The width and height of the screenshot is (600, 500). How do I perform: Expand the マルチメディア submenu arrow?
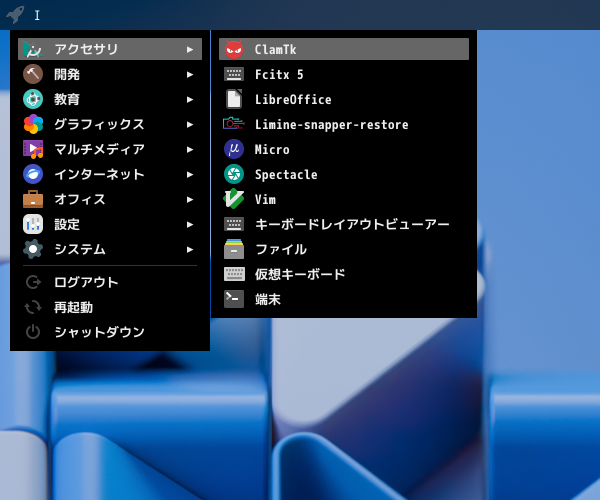(x=190, y=150)
